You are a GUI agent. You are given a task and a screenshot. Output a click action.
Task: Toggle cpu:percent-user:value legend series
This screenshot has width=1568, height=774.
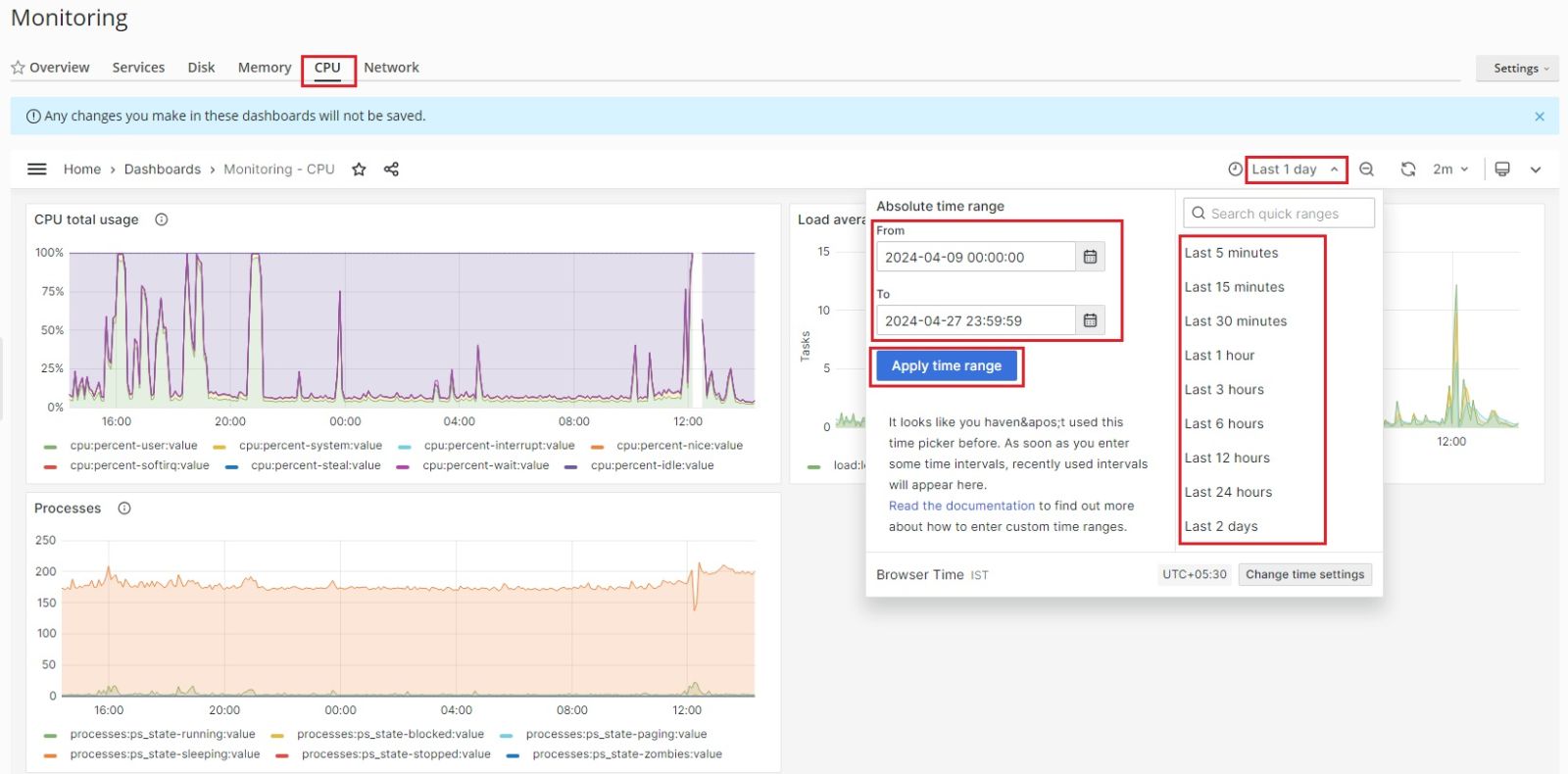click(x=133, y=446)
